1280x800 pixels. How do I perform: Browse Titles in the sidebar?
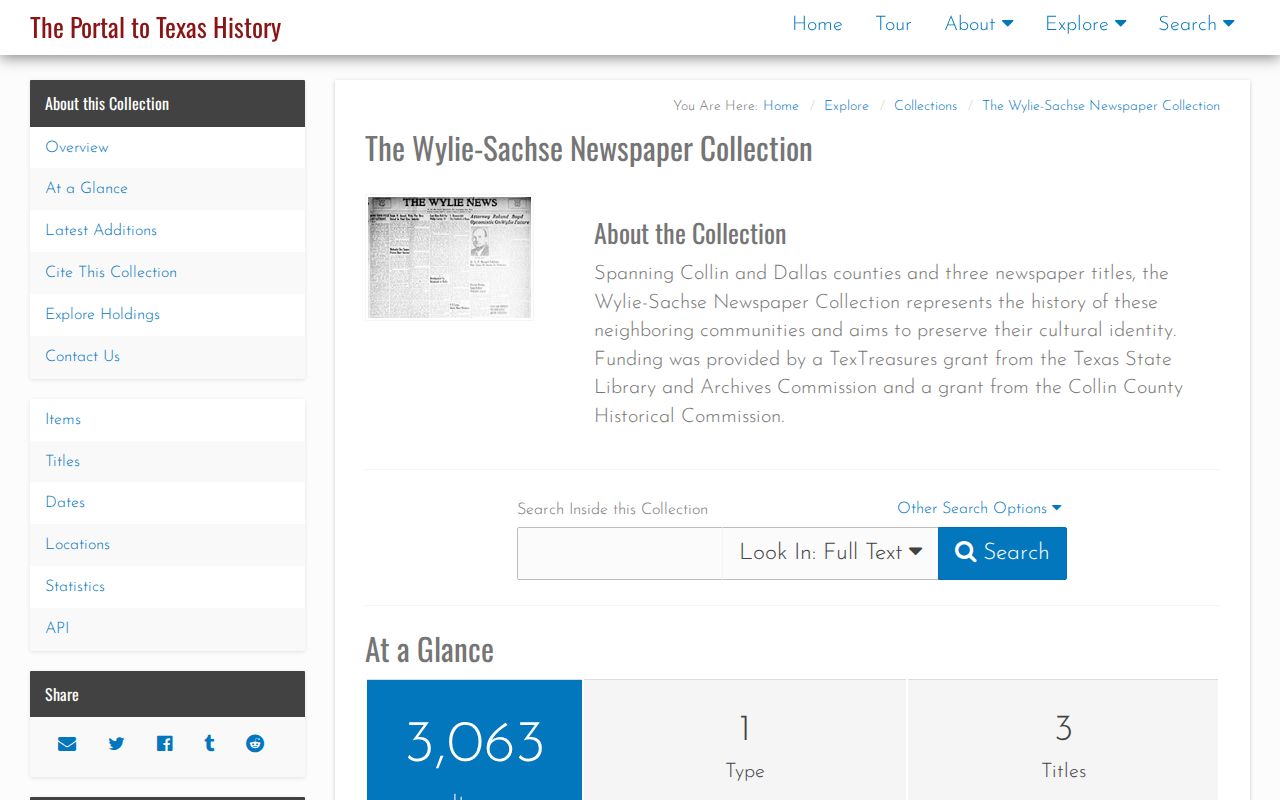(x=168, y=462)
